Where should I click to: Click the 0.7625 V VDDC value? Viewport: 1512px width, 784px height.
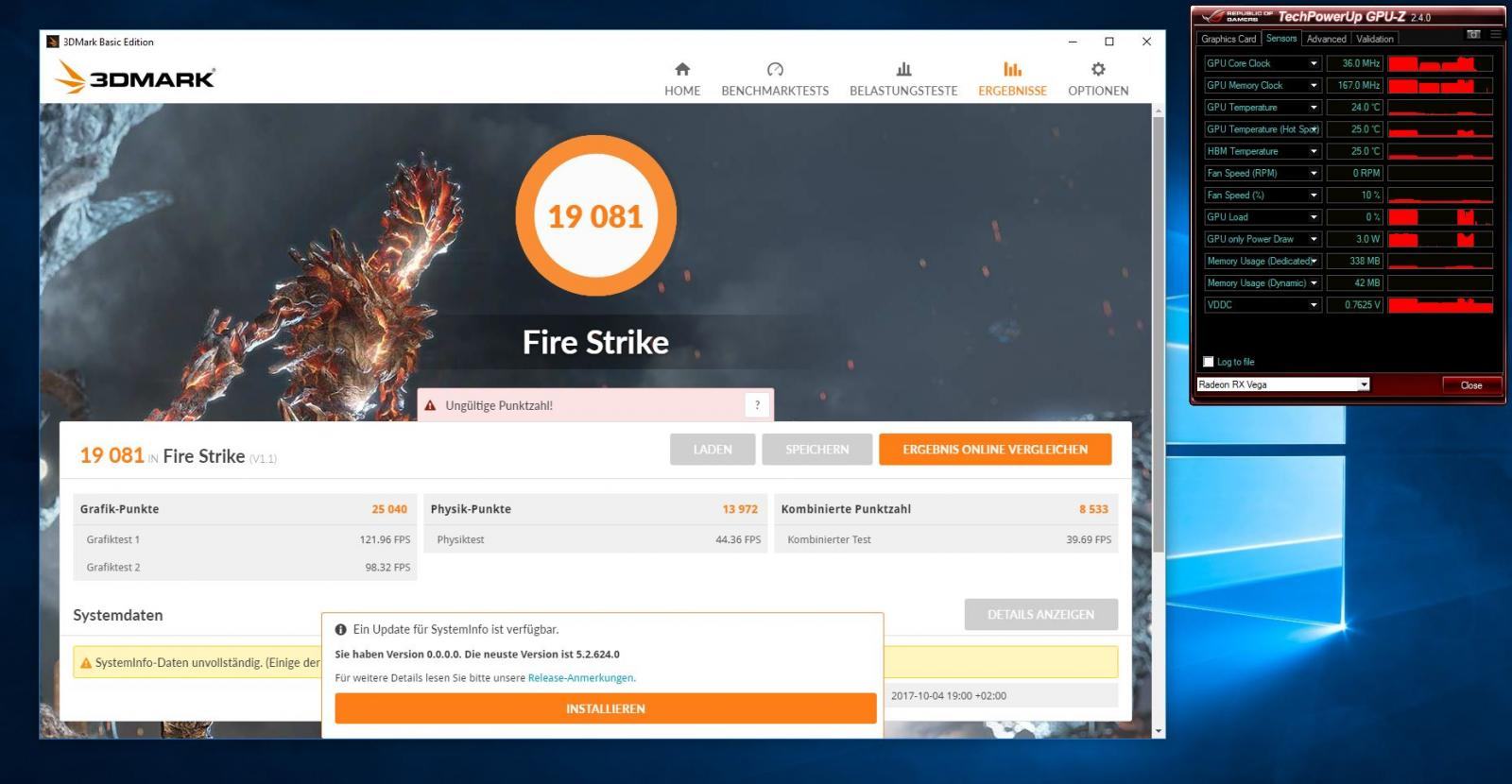point(1355,304)
